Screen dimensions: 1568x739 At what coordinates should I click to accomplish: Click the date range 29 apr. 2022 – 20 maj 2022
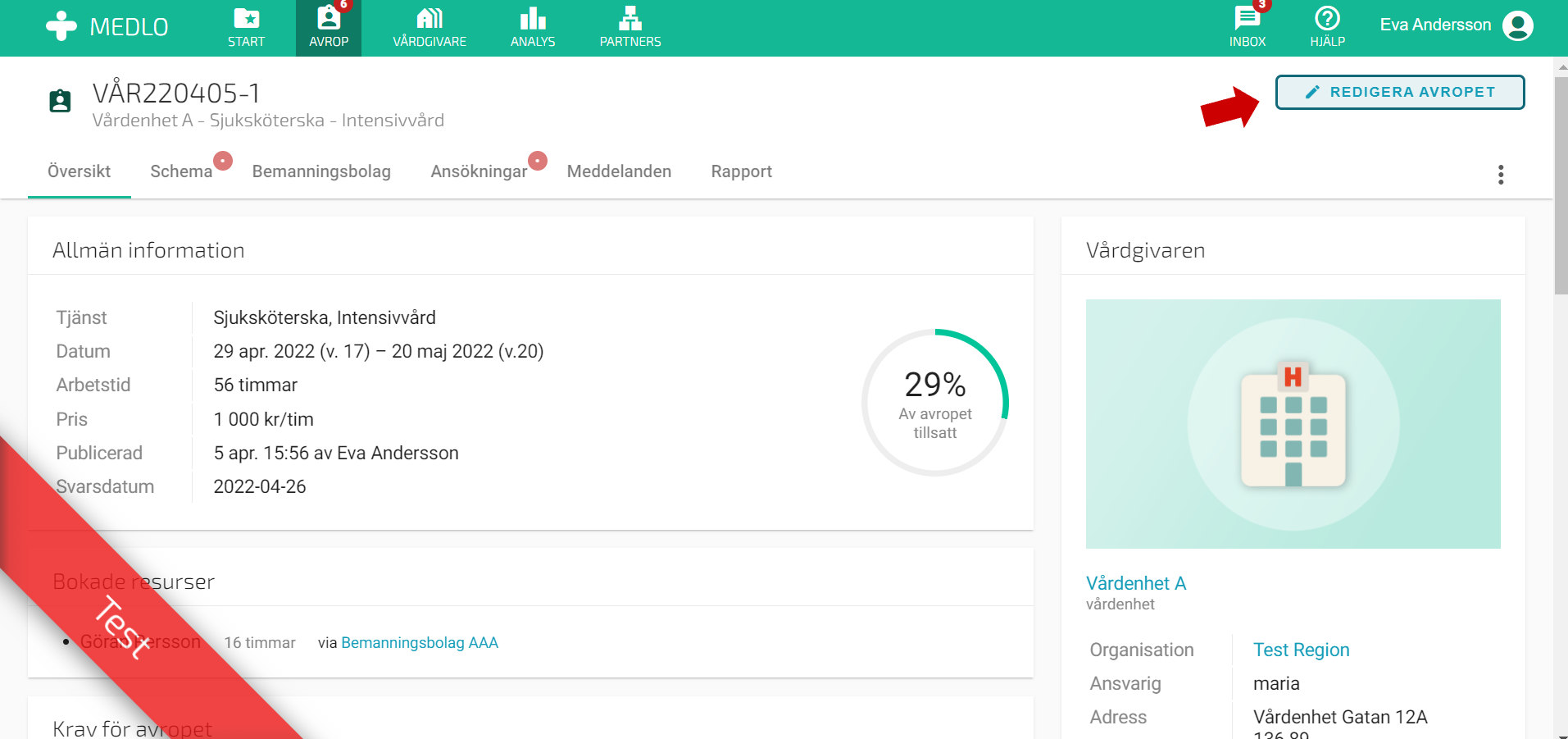379,351
